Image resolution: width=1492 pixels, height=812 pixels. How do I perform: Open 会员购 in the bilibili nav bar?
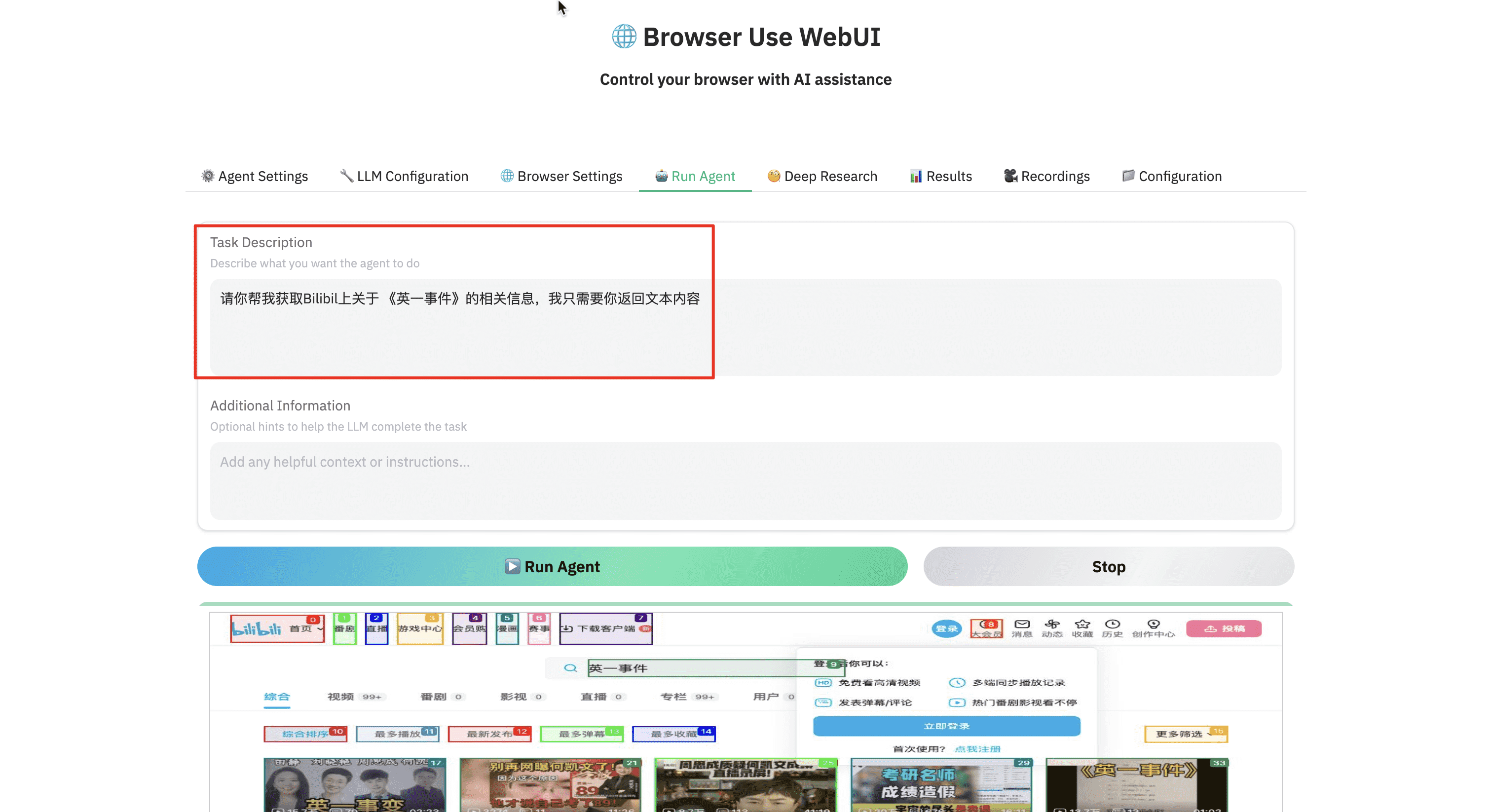pyautogui.click(x=469, y=629)
